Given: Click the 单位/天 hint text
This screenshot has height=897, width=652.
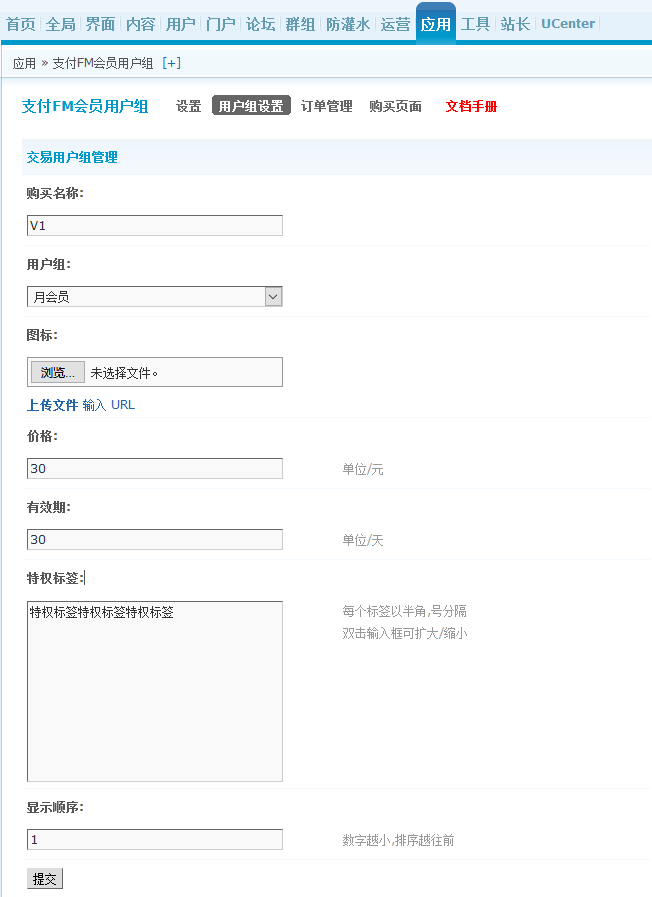Looking at the screenshot, I should [363, 540].
